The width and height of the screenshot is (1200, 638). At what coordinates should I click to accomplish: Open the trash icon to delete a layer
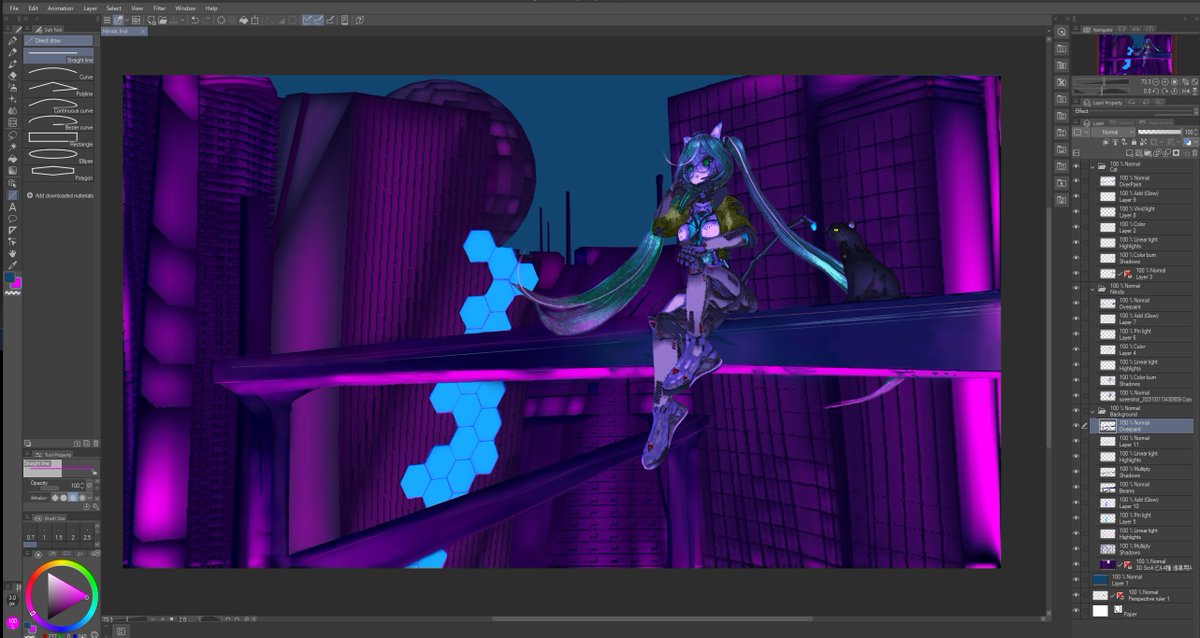(x=1193, y=153)
